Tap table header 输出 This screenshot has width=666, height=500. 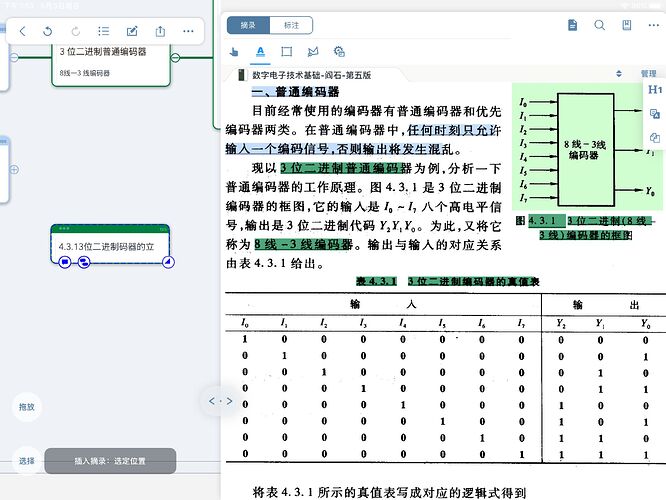(606, 305)
